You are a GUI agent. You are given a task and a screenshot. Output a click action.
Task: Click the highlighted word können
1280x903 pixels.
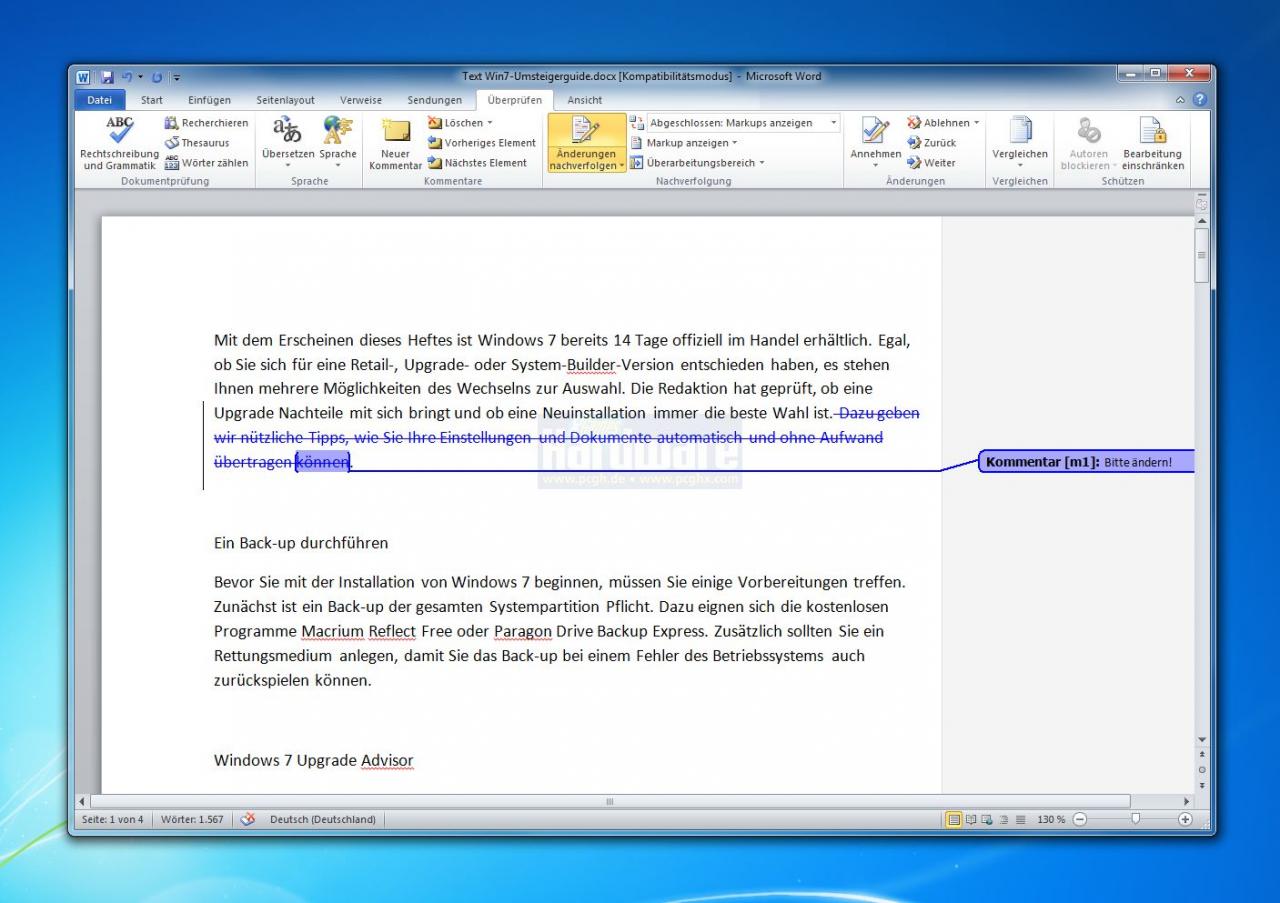pos(323,462)
